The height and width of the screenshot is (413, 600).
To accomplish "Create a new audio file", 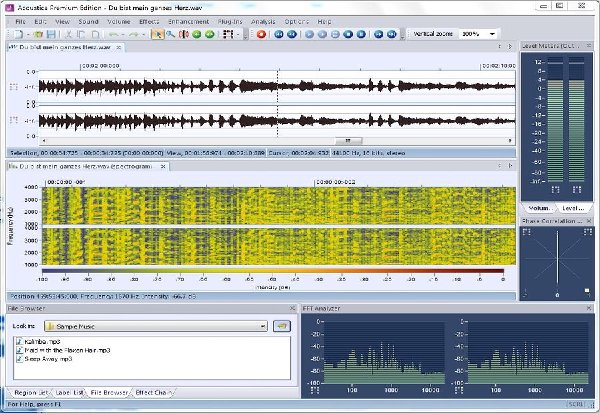I will tap(18, 34).
